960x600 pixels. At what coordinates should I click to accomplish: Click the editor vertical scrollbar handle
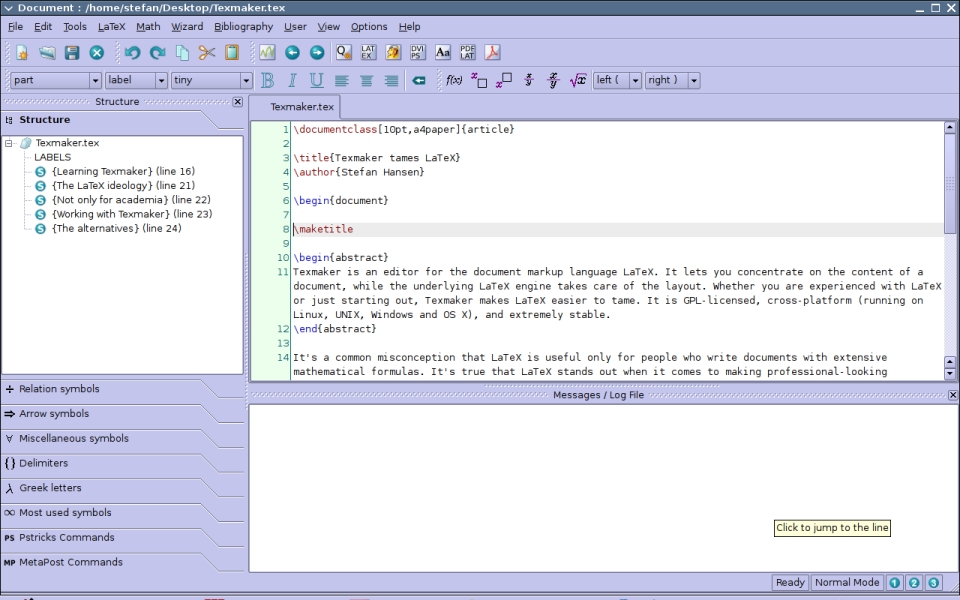[950, 184]
